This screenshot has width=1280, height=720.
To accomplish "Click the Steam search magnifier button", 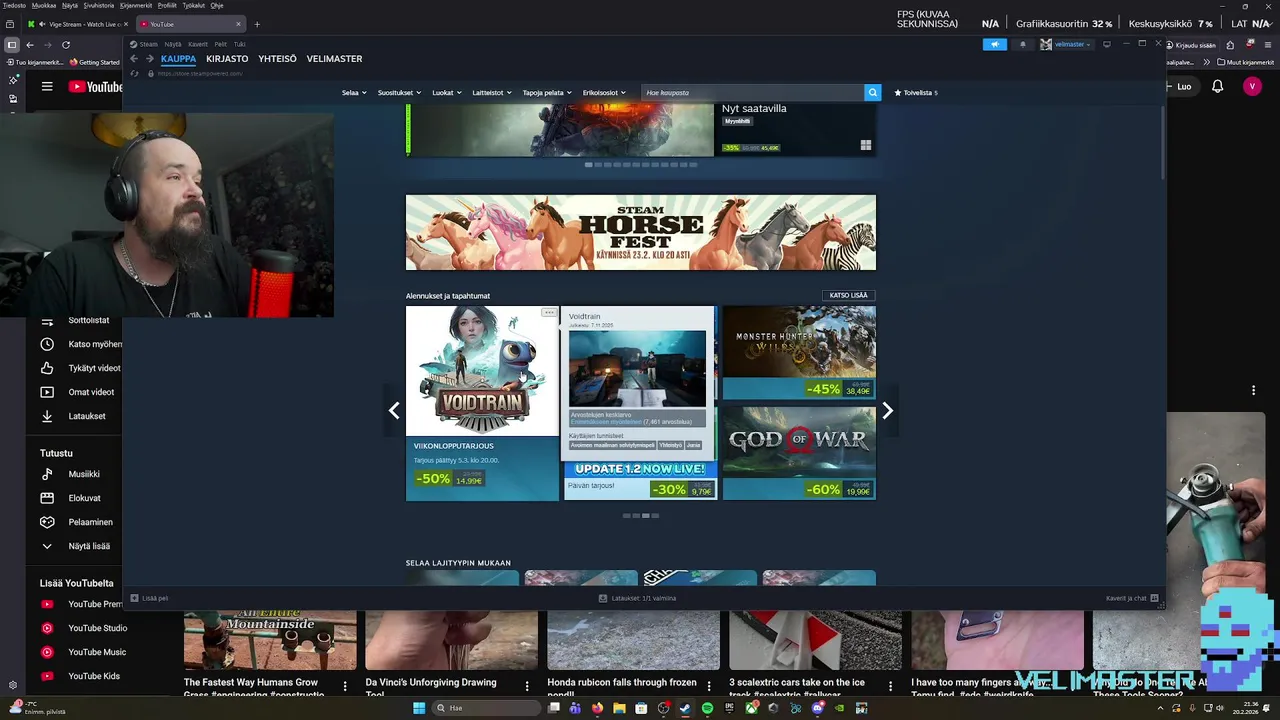I will [872, 92].
